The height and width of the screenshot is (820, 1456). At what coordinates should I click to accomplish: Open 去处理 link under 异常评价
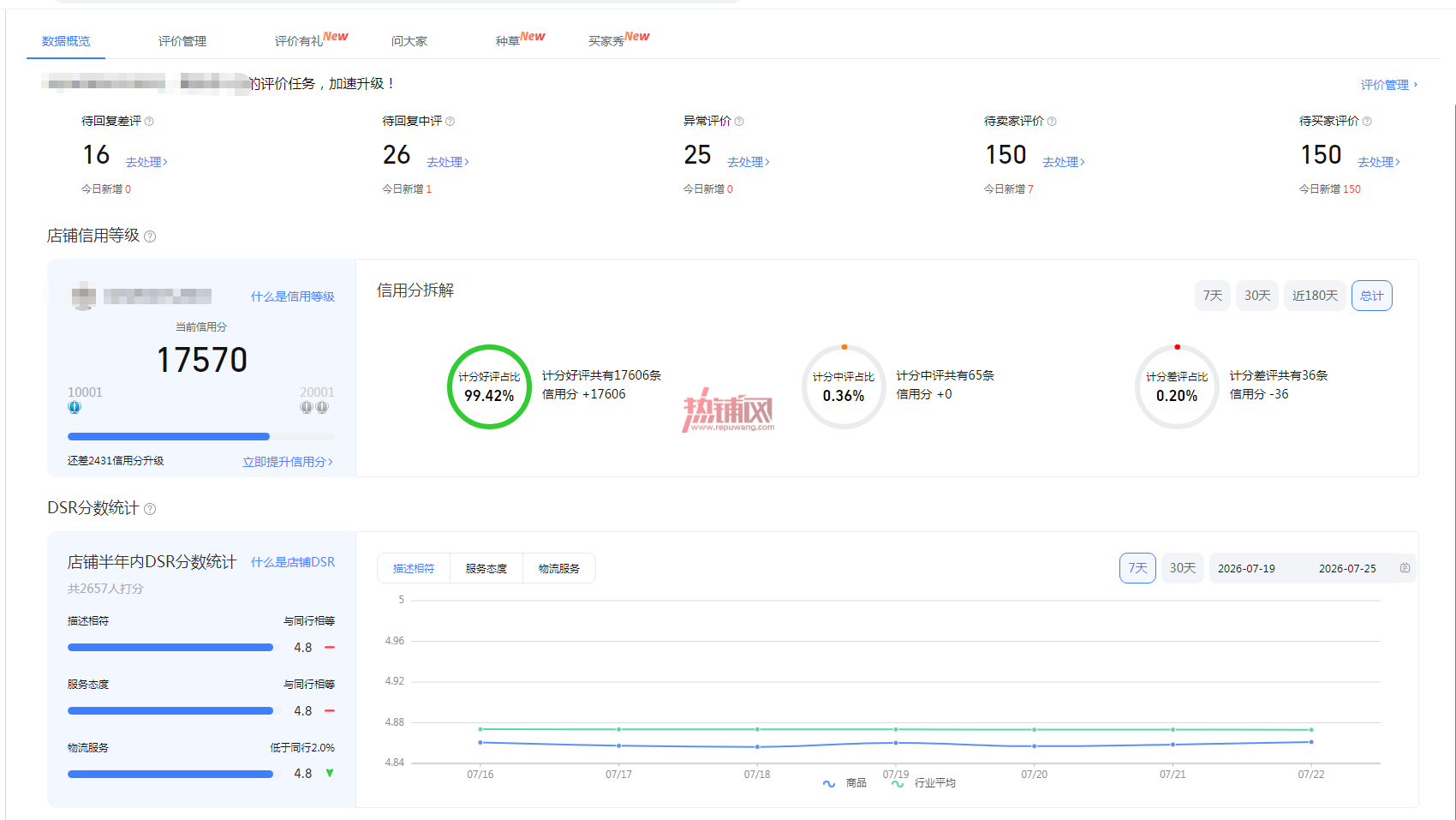tap(749, 162)
